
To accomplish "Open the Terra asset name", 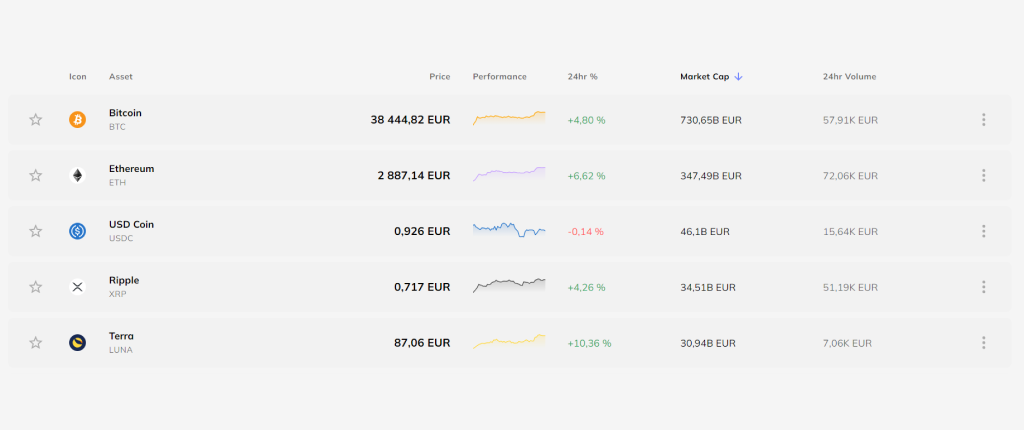I will coord(121,336).
